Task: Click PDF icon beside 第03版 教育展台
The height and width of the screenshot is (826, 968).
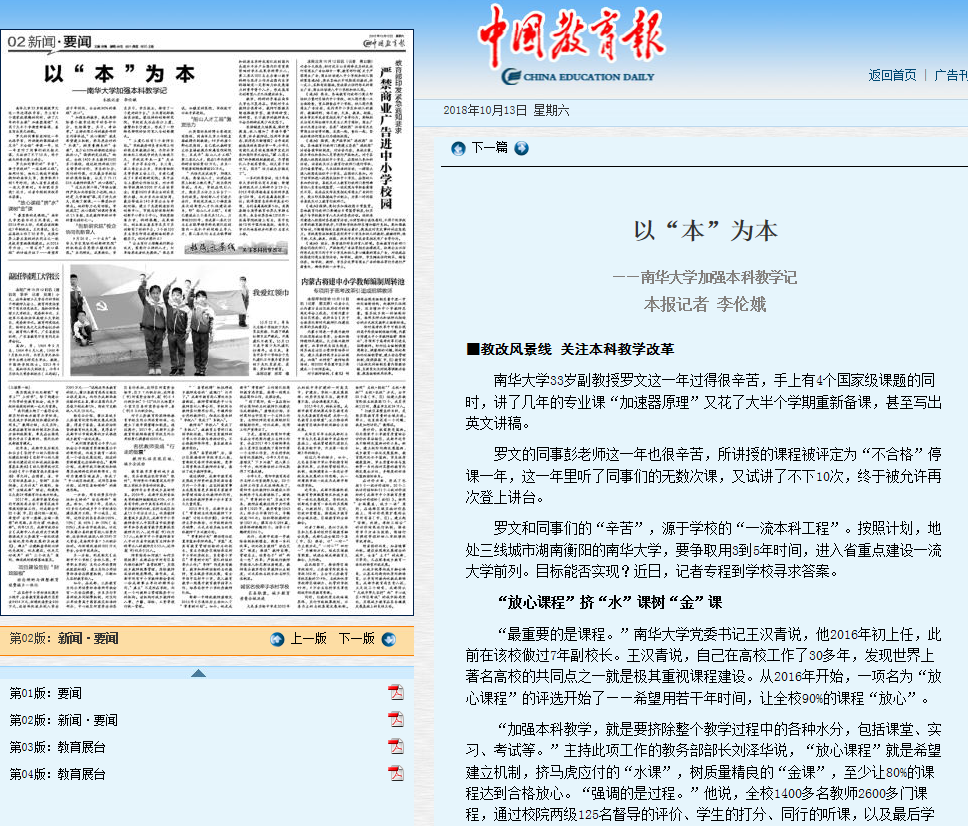Action: click(x=396, y=747)
